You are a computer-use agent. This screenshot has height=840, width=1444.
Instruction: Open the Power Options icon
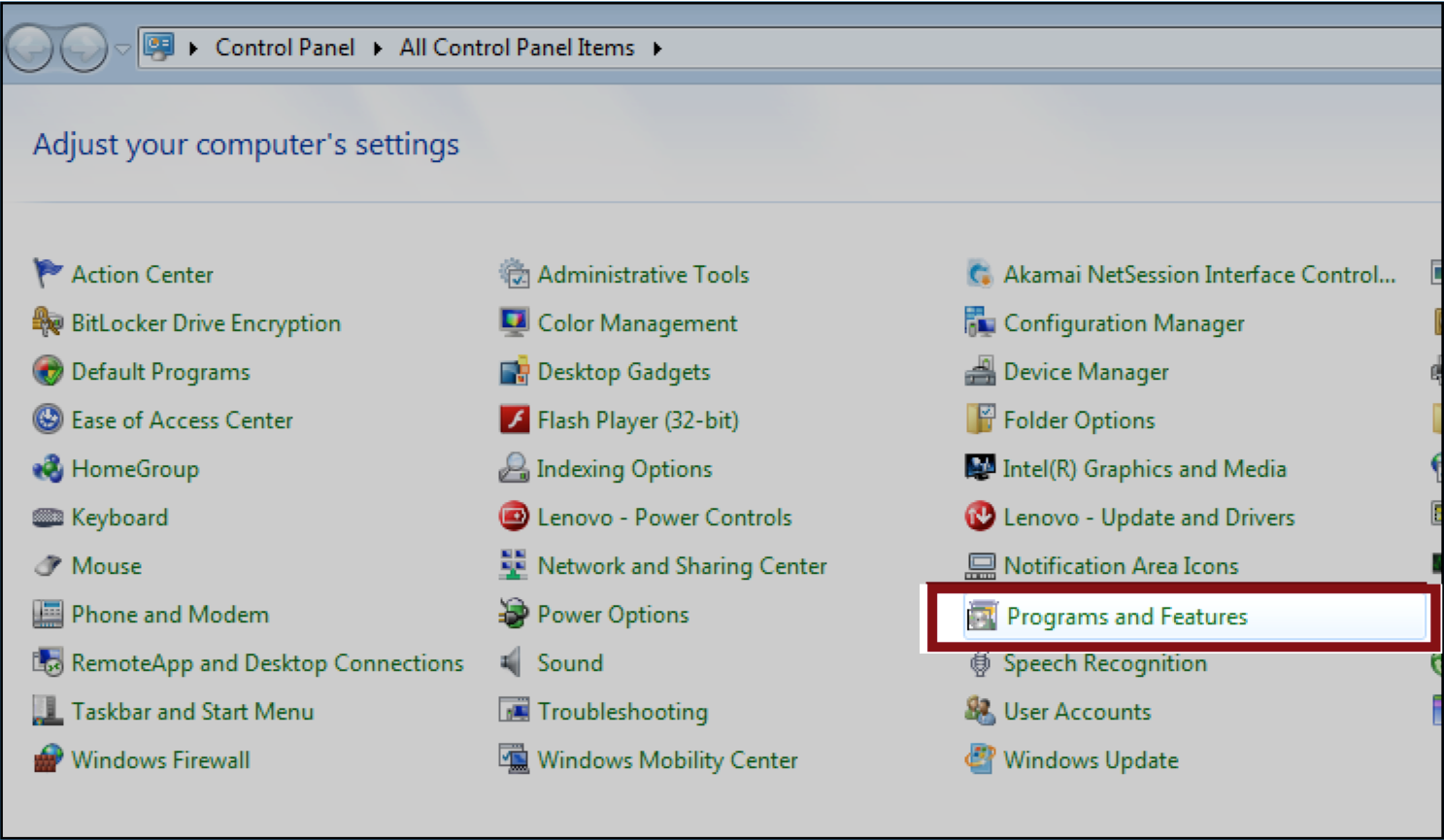514,614
